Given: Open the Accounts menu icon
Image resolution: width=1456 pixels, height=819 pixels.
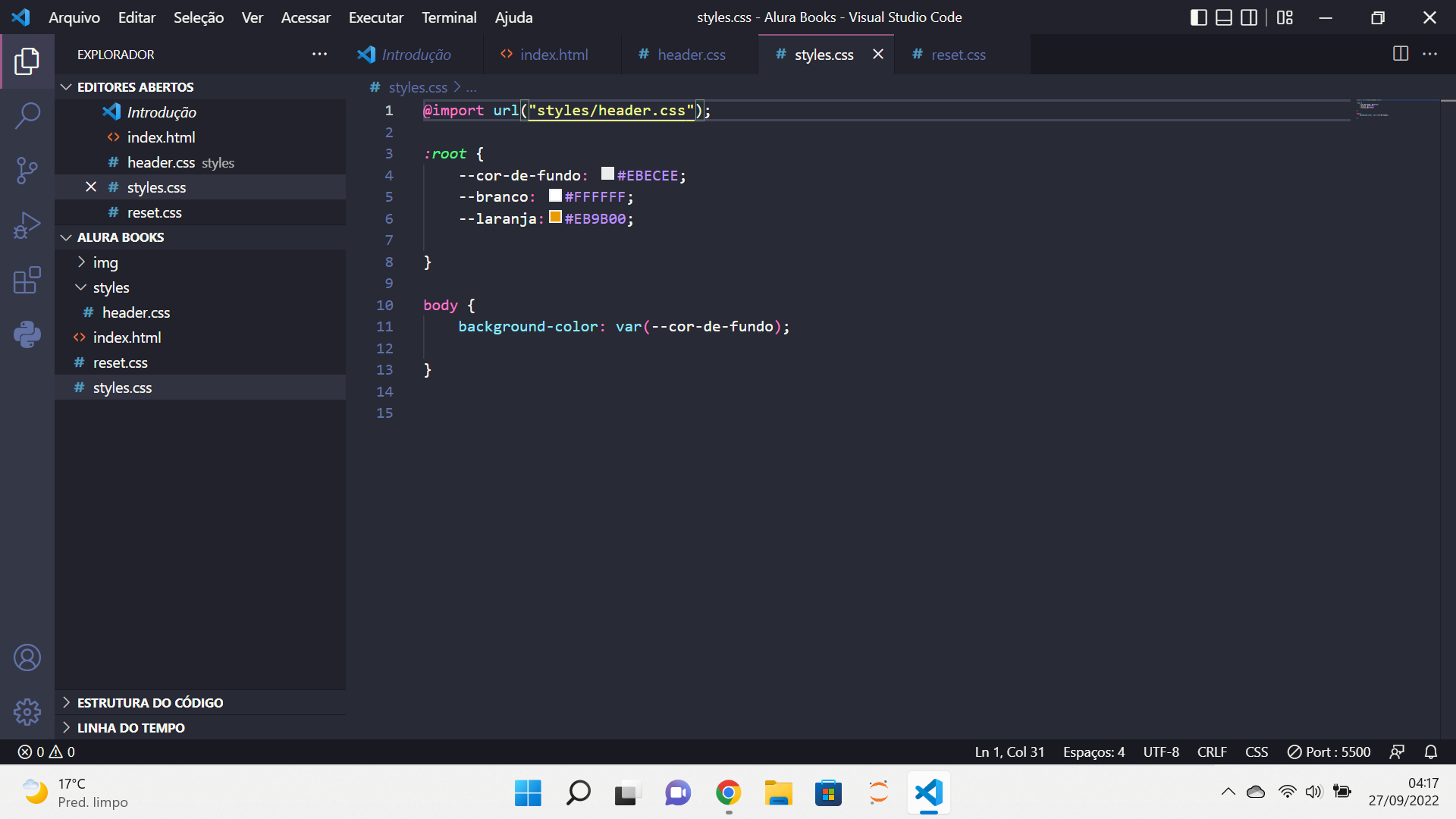Looking at the screenshot, I should [x=27, y=657].
